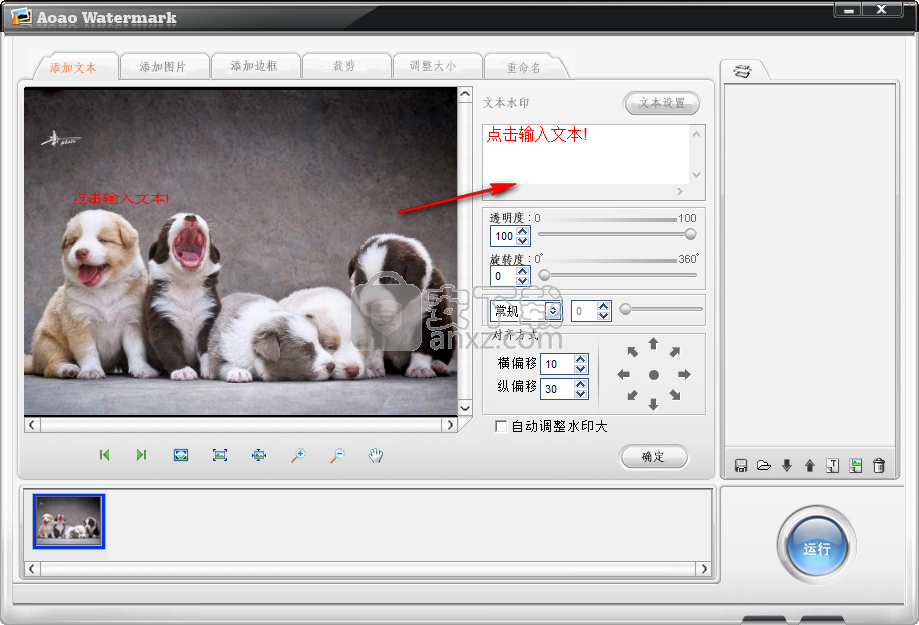Image resolution: width=919 pixels, height=625 pixels.
Task: Click preview vertical scrollbar down arrow
Action: [465, 408]
